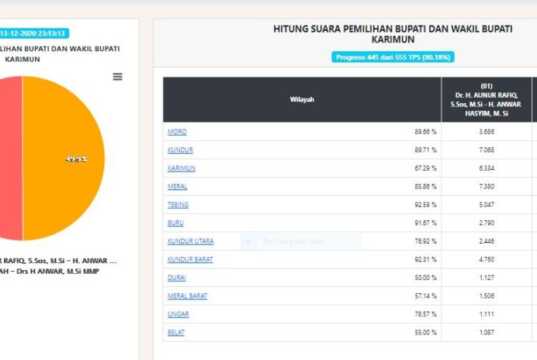Click candidate 01 vote count in the KUNDUR BARAT row
The image size is (537, 360).
486,260
